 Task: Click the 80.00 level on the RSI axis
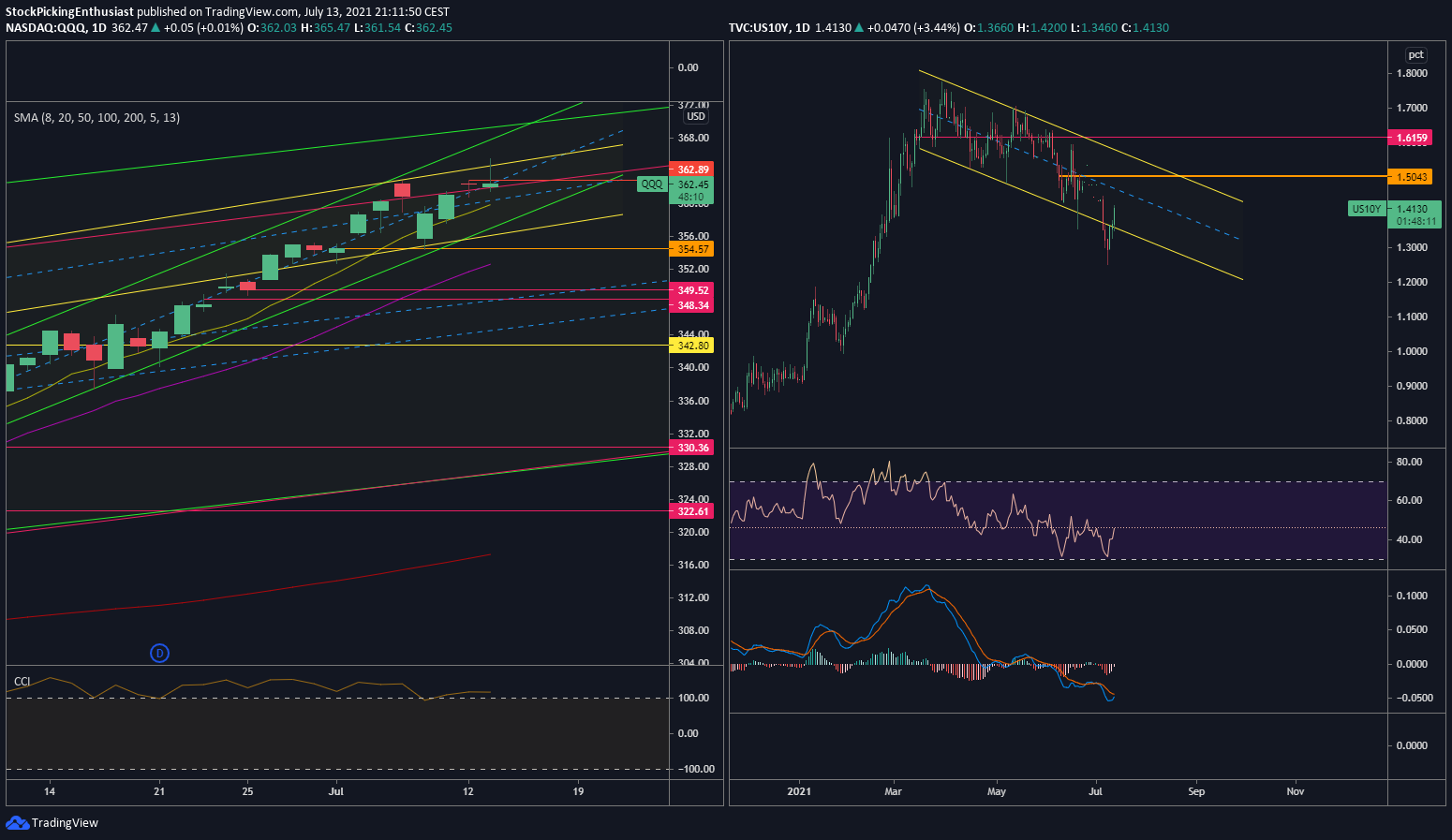1409,462
